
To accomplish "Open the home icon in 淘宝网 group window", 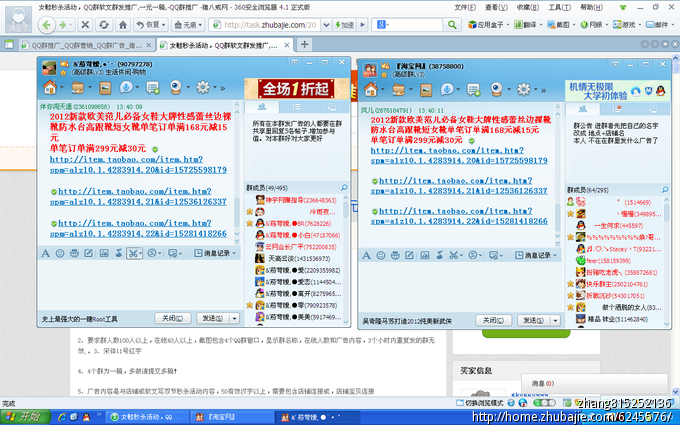I will tap(371, 90).
